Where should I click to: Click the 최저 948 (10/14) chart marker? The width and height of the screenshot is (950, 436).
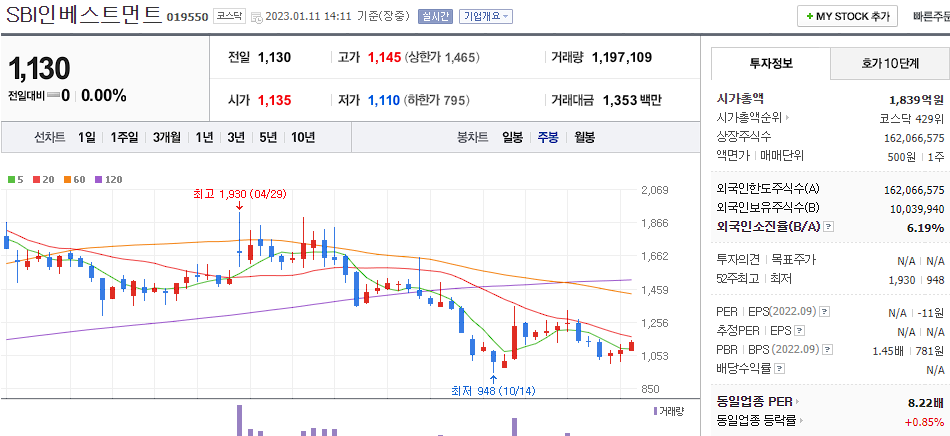493,391
